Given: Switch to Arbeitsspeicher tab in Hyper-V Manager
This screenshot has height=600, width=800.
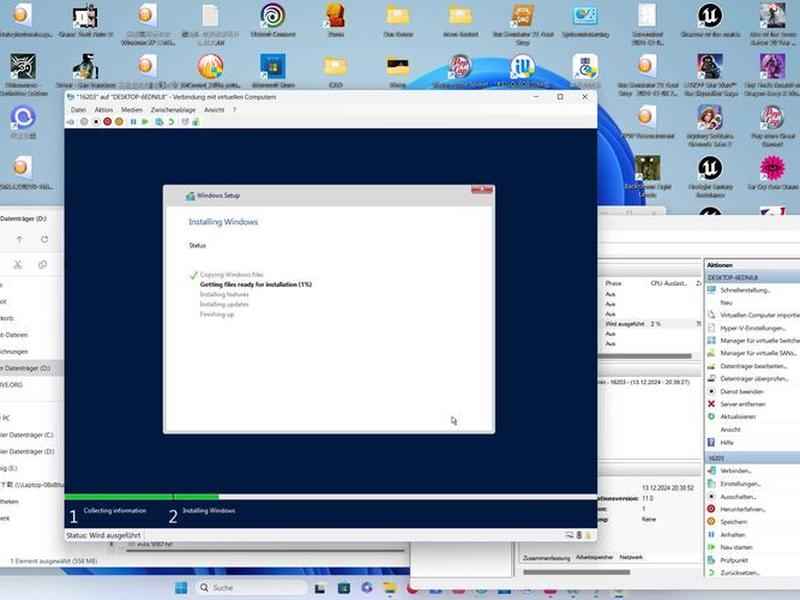Looking at the screenshot, I should click(x=594, y=557).
